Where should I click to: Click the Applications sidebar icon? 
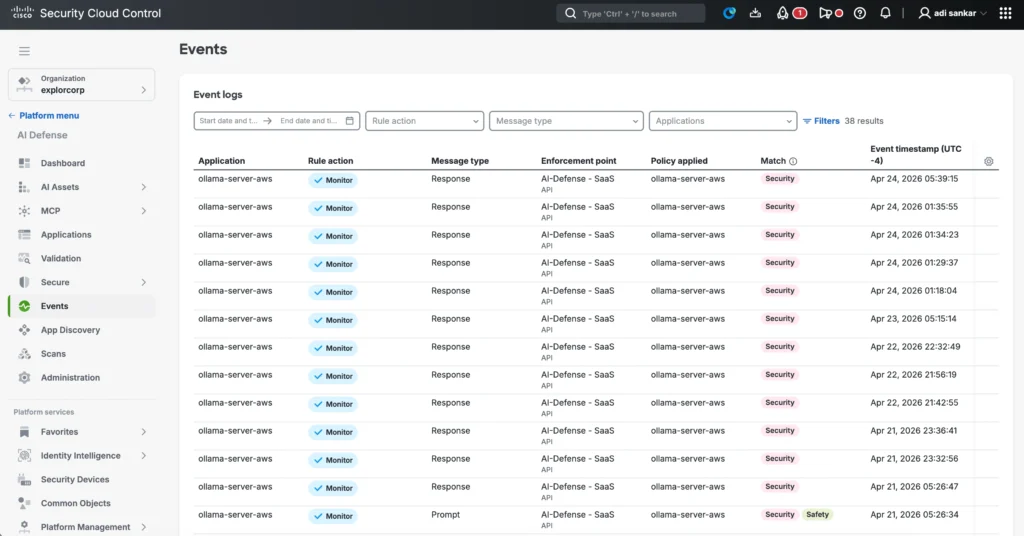point(24,234)
